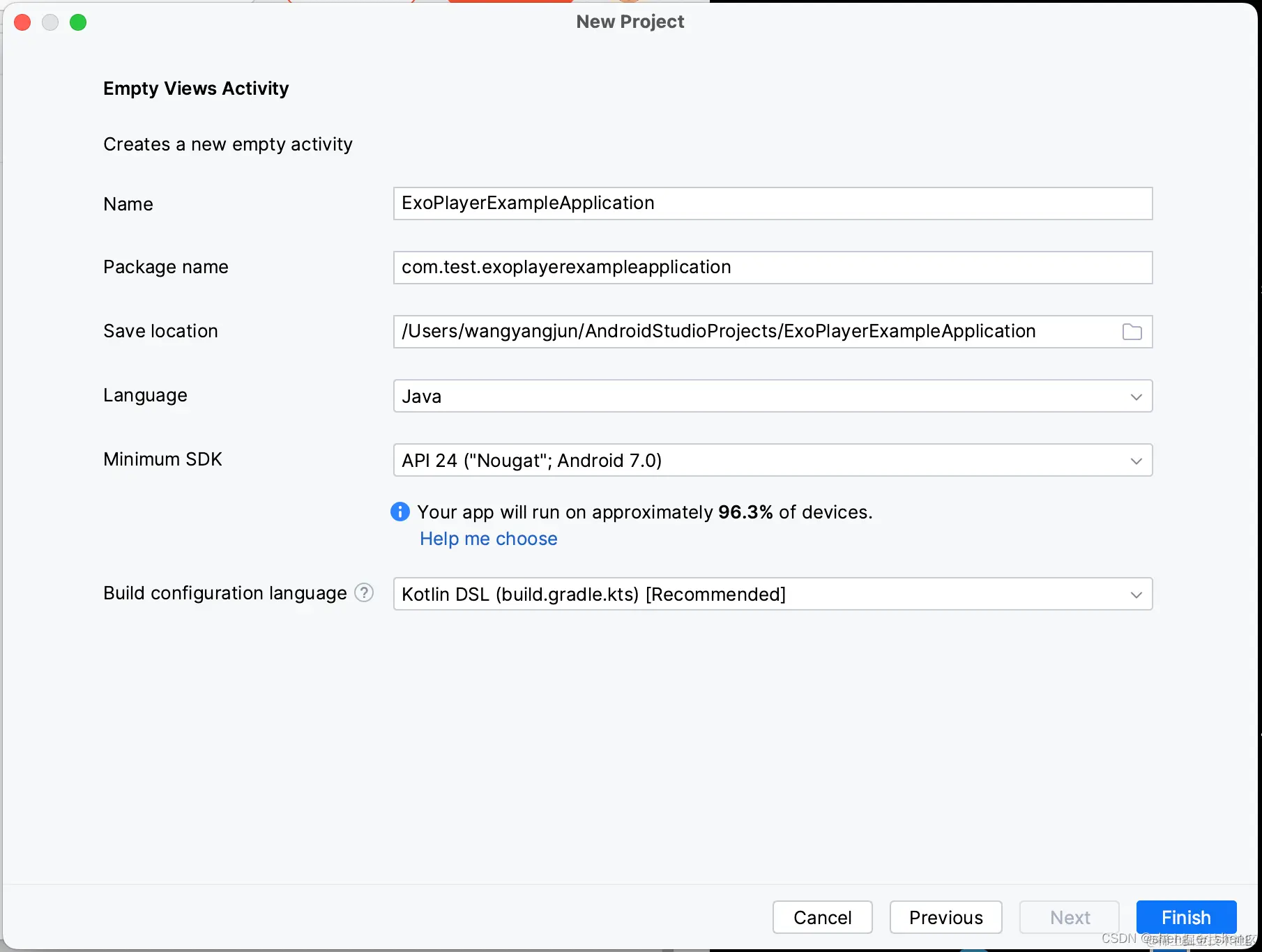
Task: Go back with the Previous button
Action: [x=945, y=917]
